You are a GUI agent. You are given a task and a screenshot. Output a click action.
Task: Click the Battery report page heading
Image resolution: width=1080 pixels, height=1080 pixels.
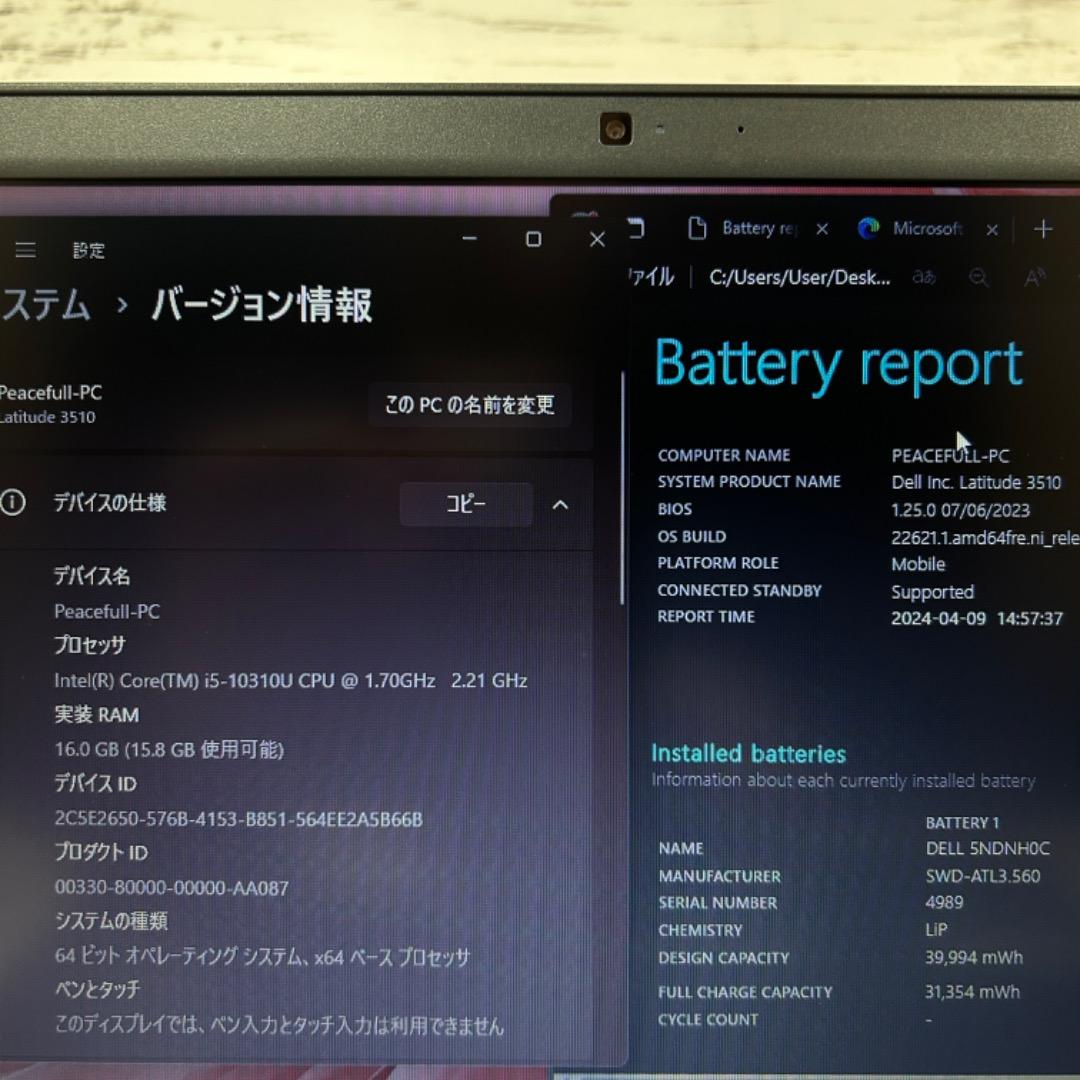pyautogui.click(x=838, y=363)
